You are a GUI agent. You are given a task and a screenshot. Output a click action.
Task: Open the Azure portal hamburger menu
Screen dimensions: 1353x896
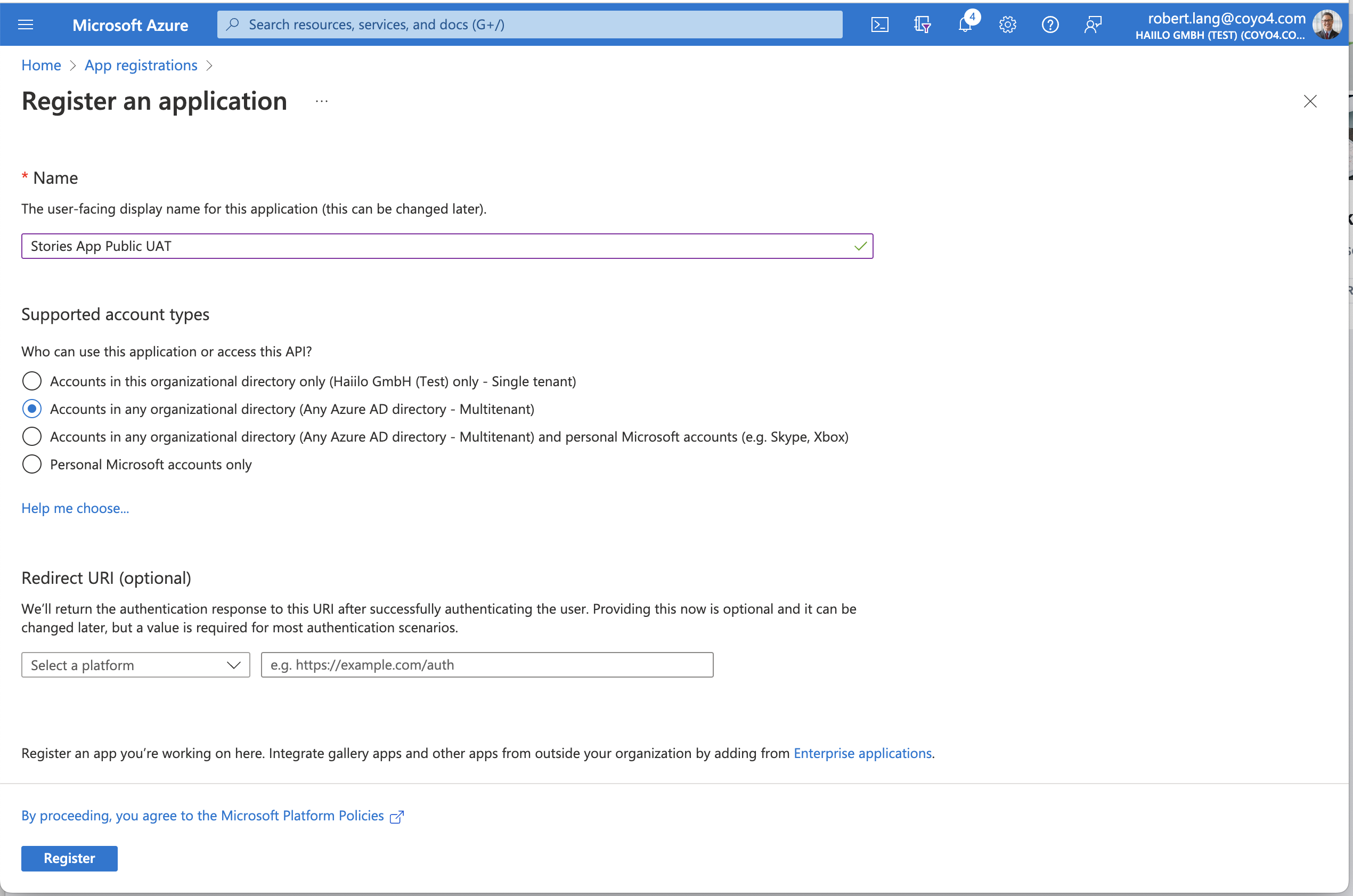pos(26,25)
